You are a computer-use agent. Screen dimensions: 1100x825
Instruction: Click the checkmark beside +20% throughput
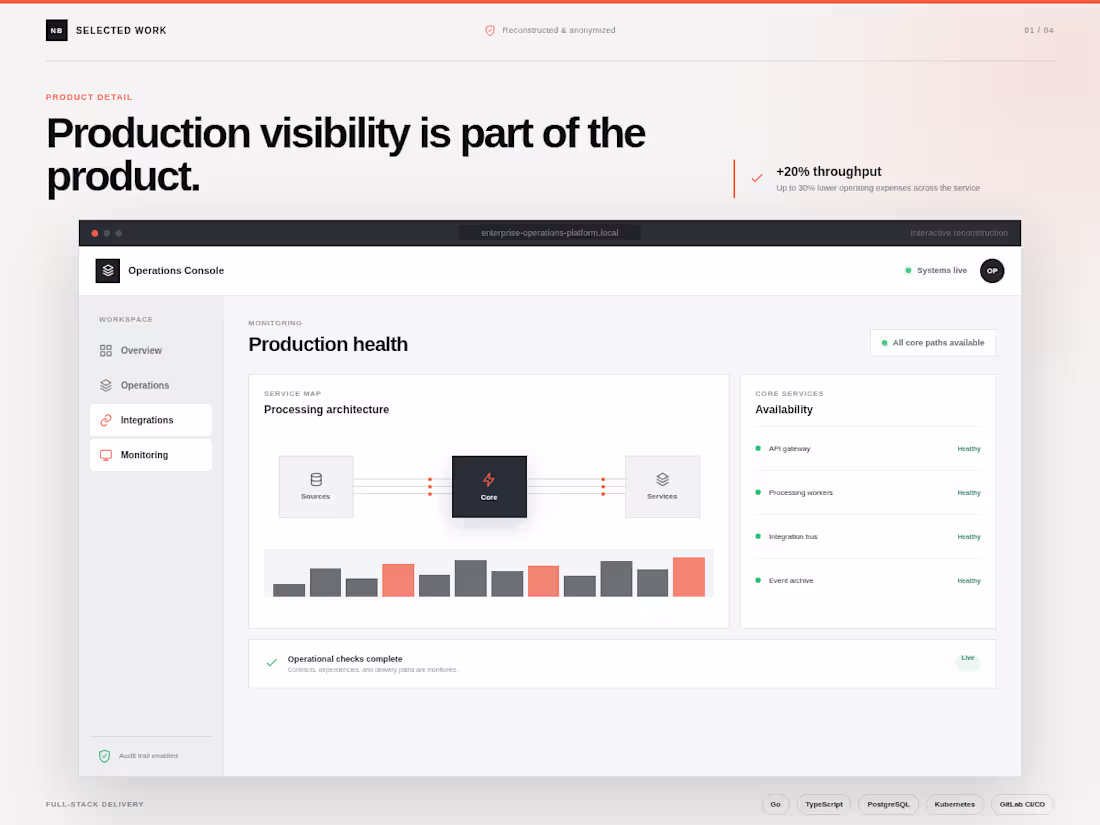756,178
